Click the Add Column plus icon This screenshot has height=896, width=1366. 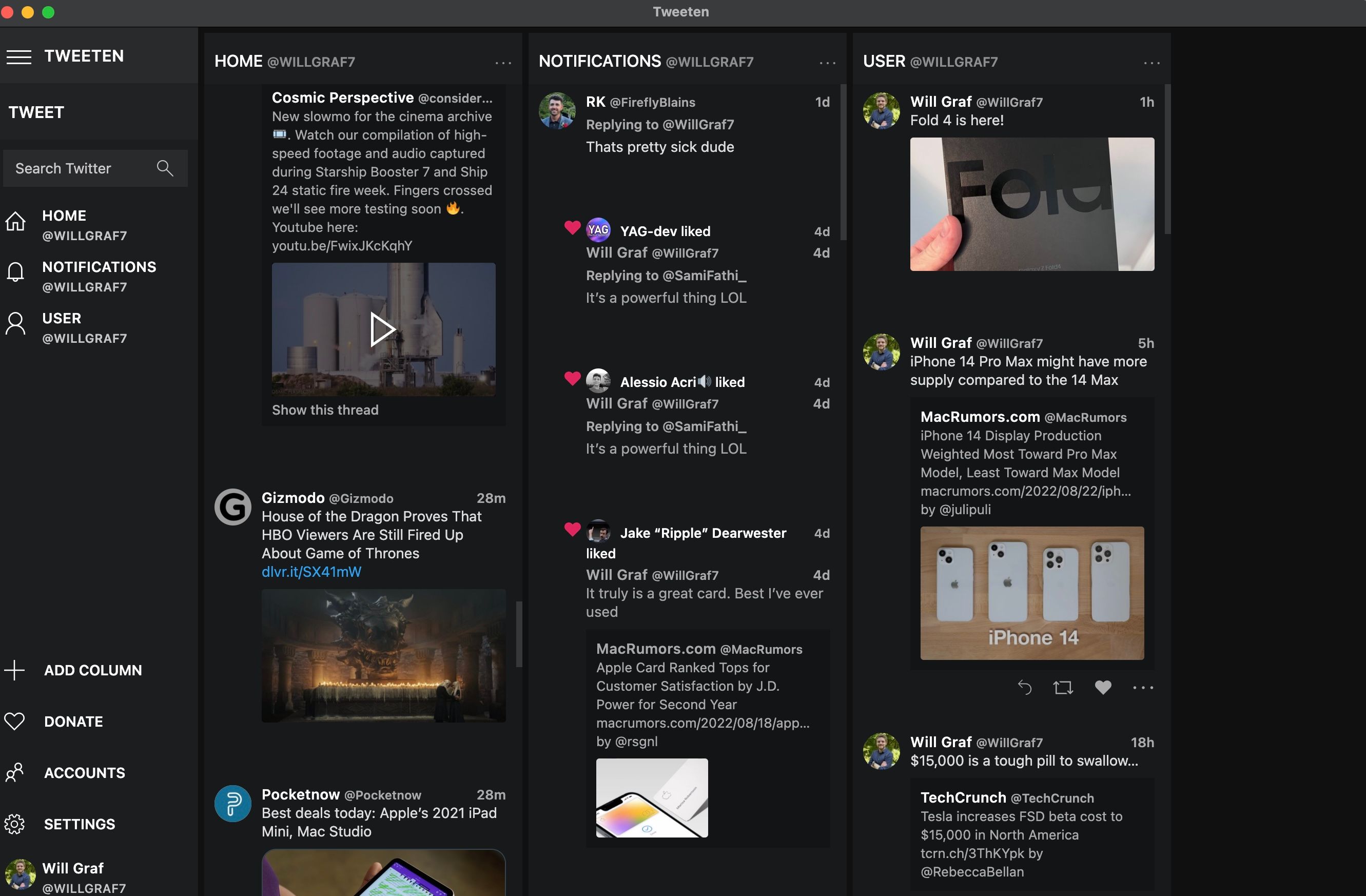pyautogui.click(x=14, y=670)
